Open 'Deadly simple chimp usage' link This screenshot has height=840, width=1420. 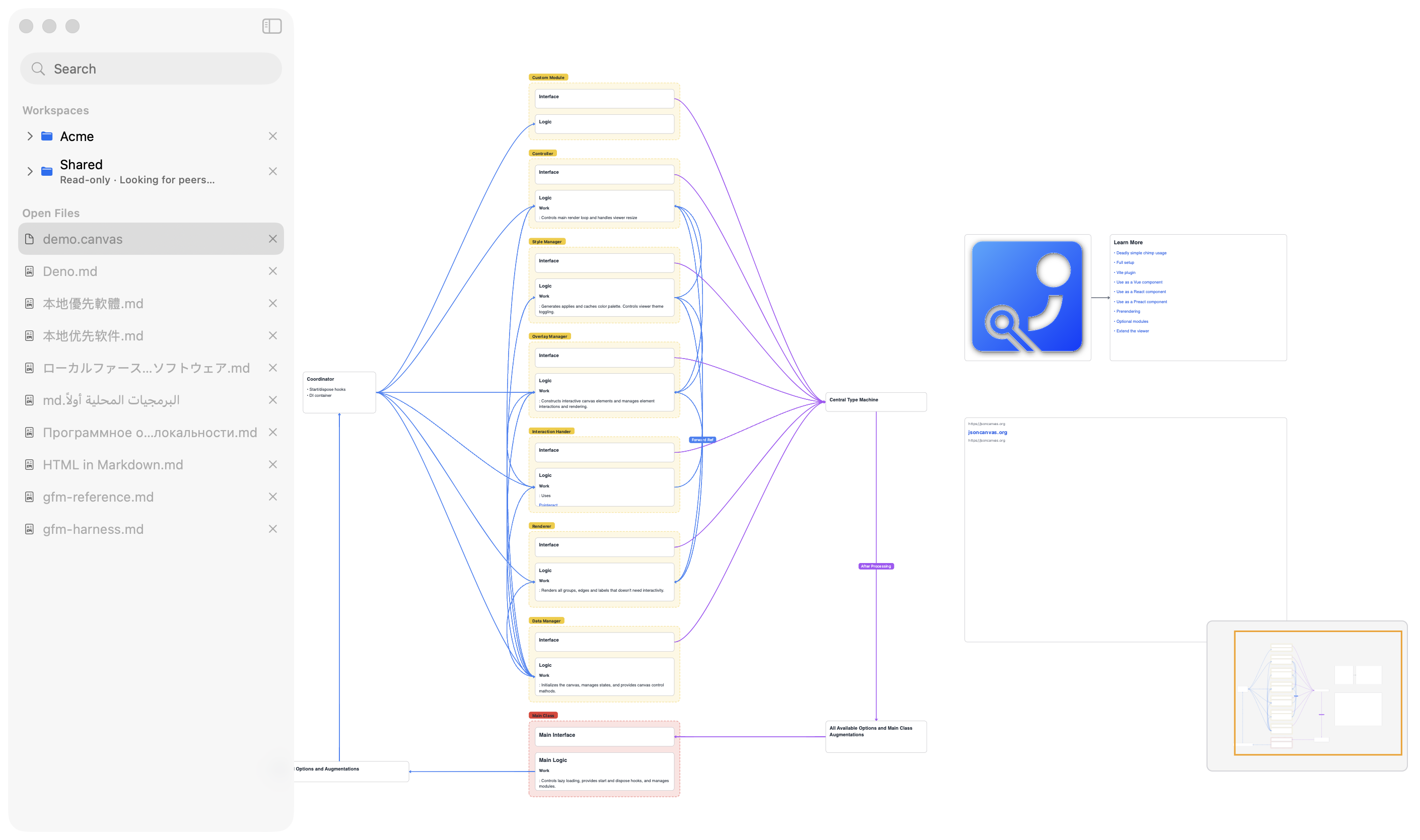point(1141,253)
